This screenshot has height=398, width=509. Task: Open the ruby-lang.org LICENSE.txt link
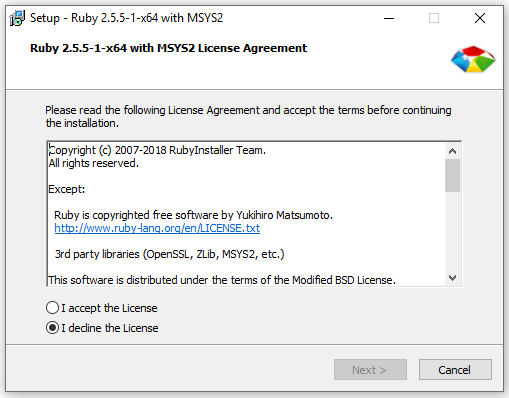click(157, 228)
